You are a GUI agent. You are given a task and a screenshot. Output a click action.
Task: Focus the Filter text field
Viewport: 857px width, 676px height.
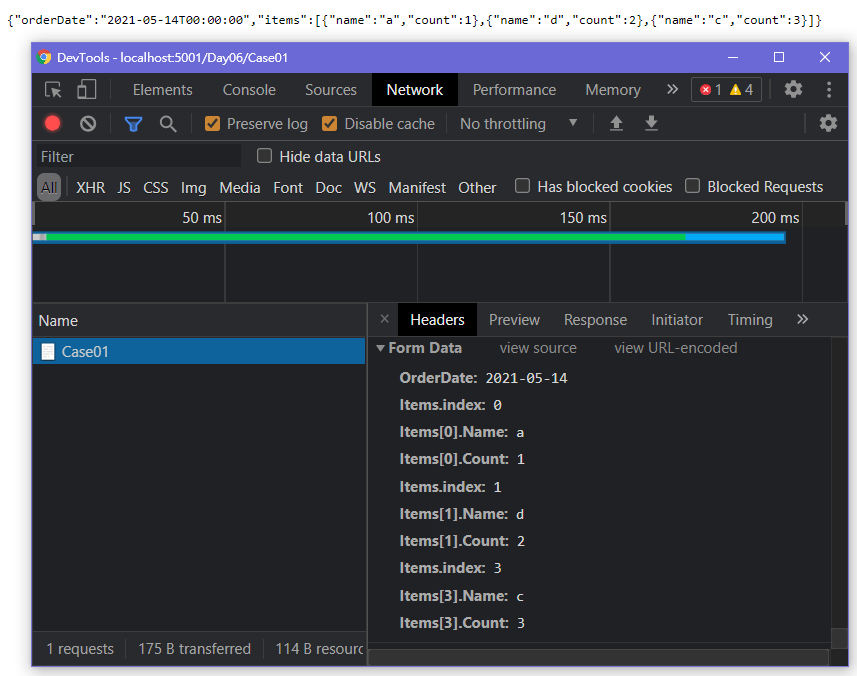point(139,156)
